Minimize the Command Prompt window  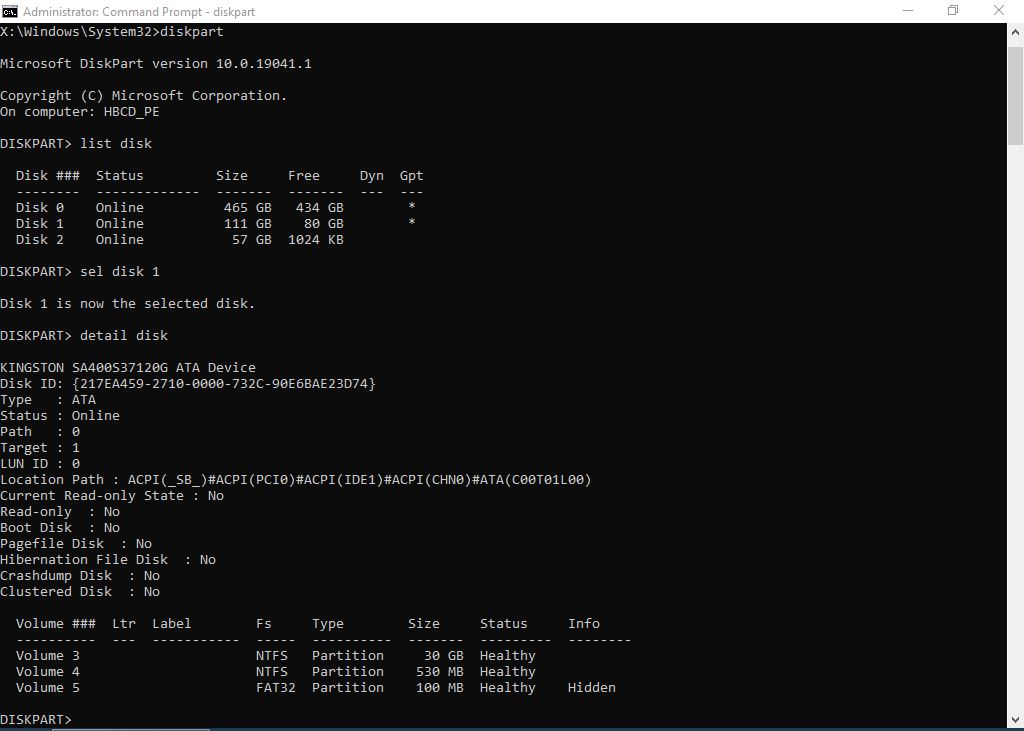[x=907, y=11]
